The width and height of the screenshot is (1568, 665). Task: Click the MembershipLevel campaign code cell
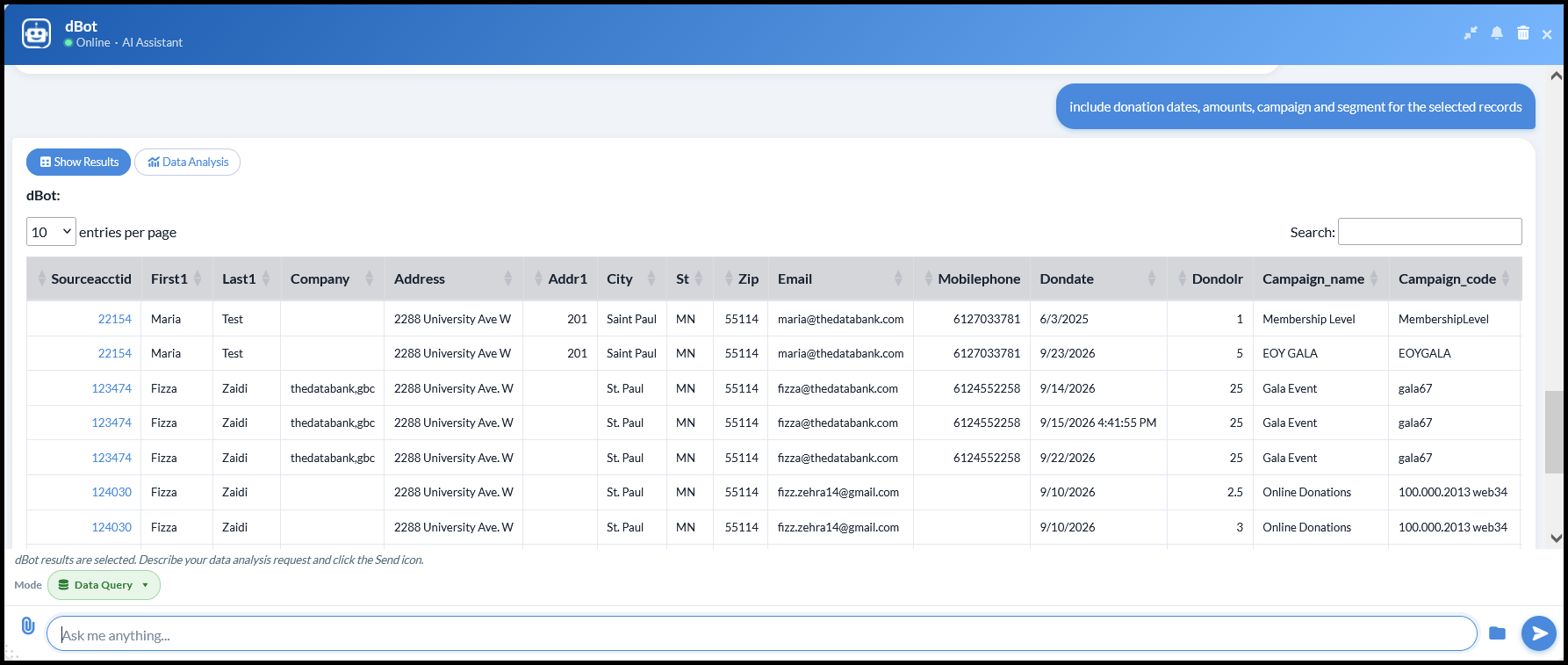click(1454, 319)
